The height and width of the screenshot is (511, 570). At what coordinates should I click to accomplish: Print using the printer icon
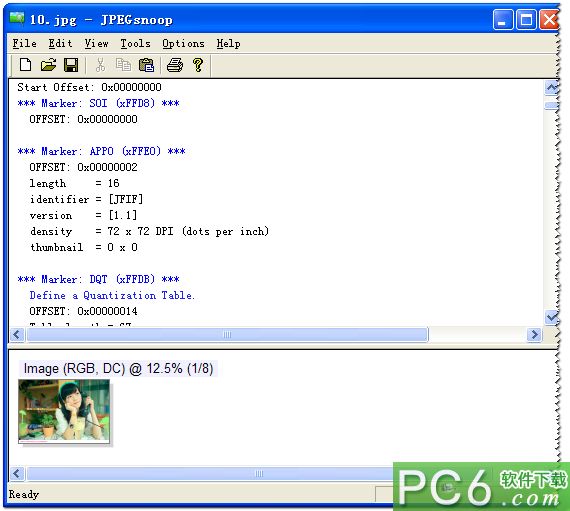click(175, 65)
